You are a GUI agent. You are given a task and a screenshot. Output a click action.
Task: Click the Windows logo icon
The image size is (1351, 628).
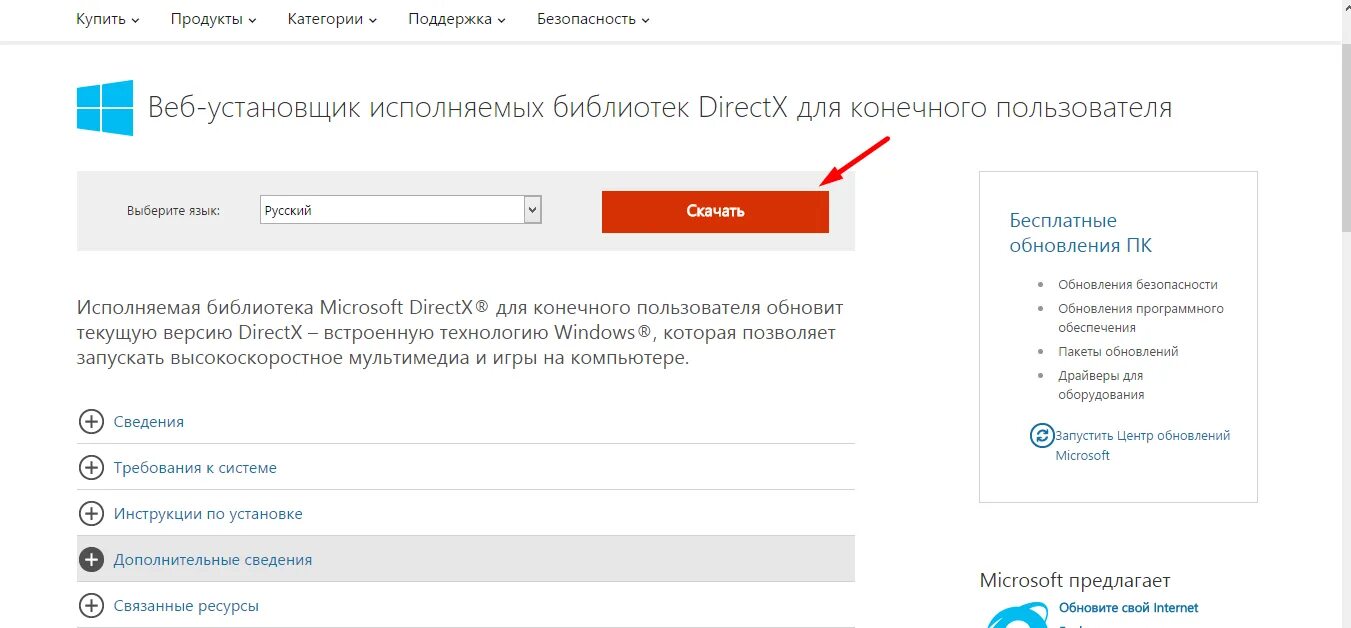click(105, 108)
